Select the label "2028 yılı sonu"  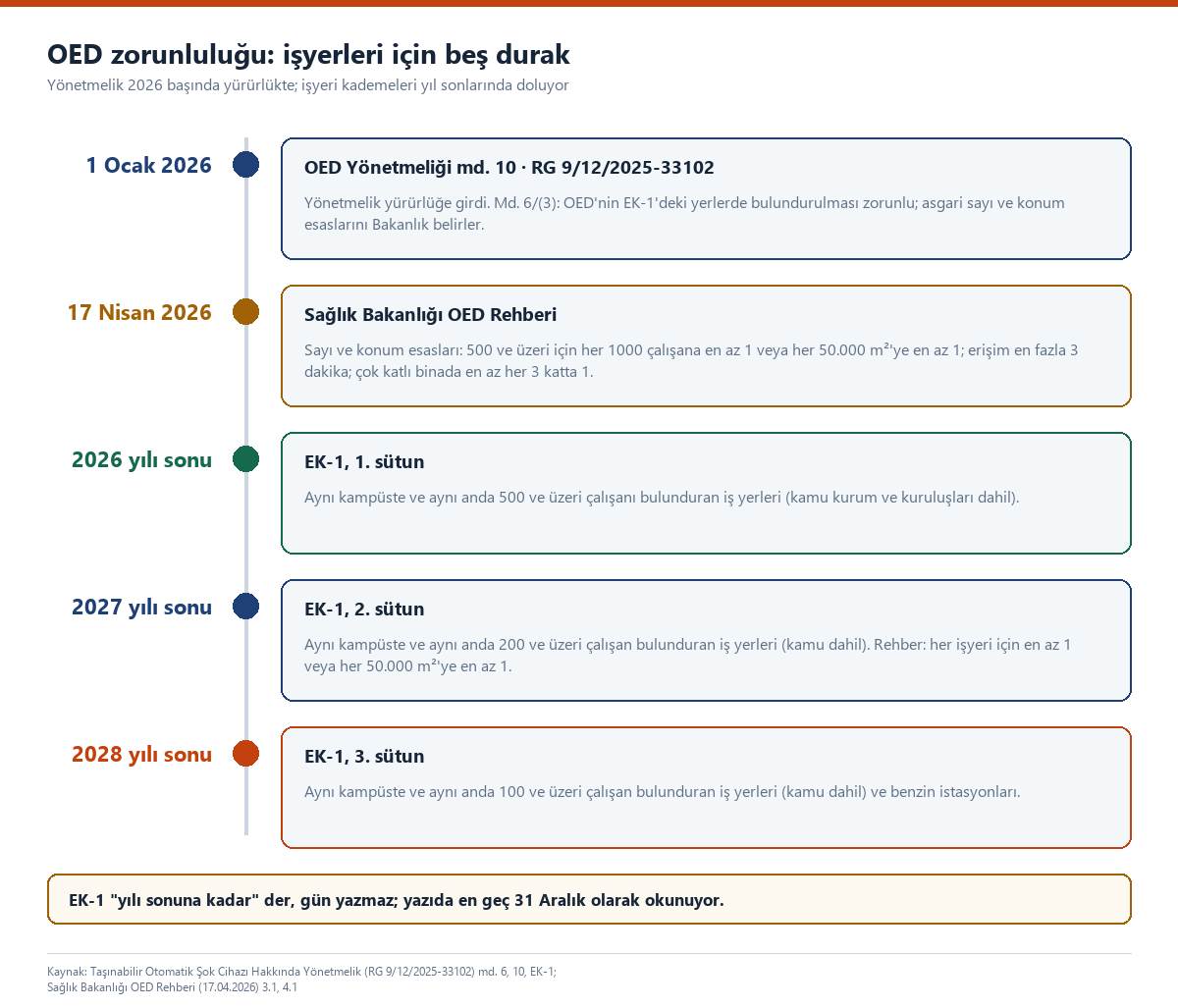tap(141, 754)
